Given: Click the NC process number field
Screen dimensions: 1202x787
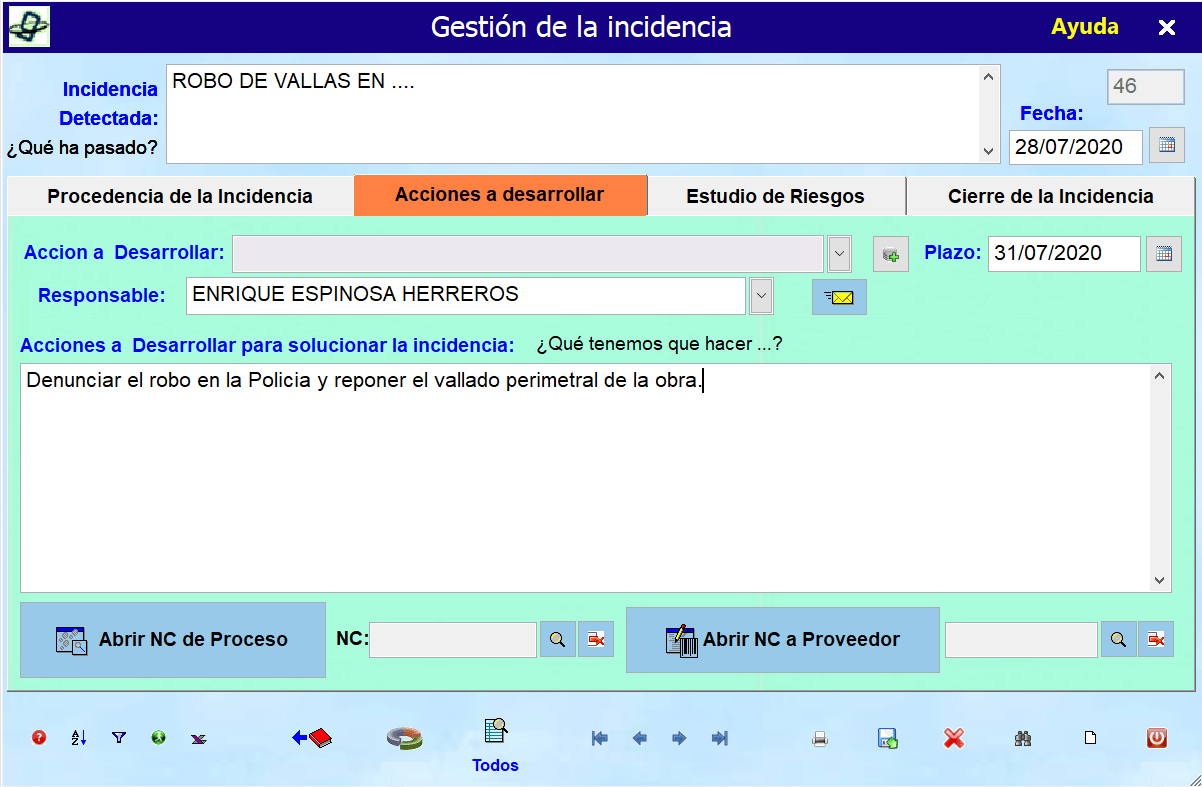Looking at the screenshot, I should [x=453, y=639].
